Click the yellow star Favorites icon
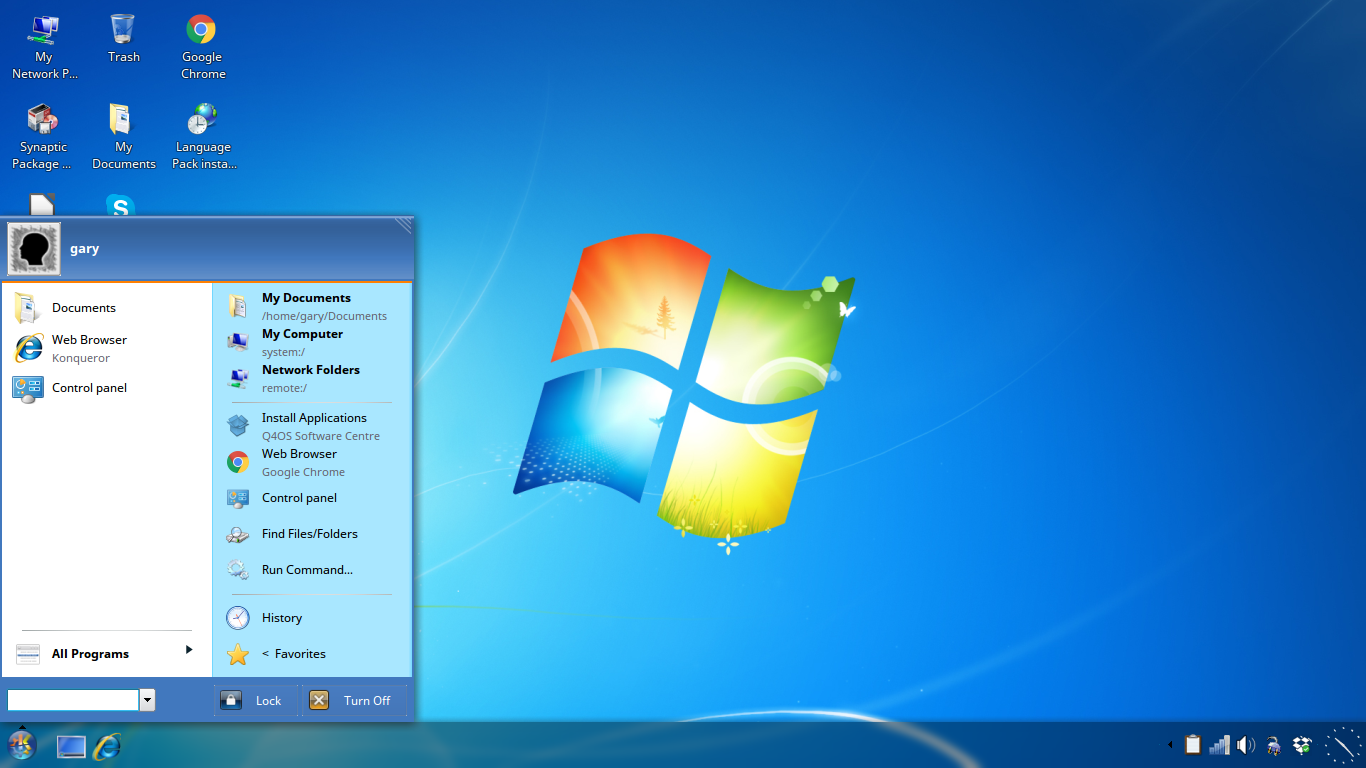1366x768 pixels. tap(238, 654)
